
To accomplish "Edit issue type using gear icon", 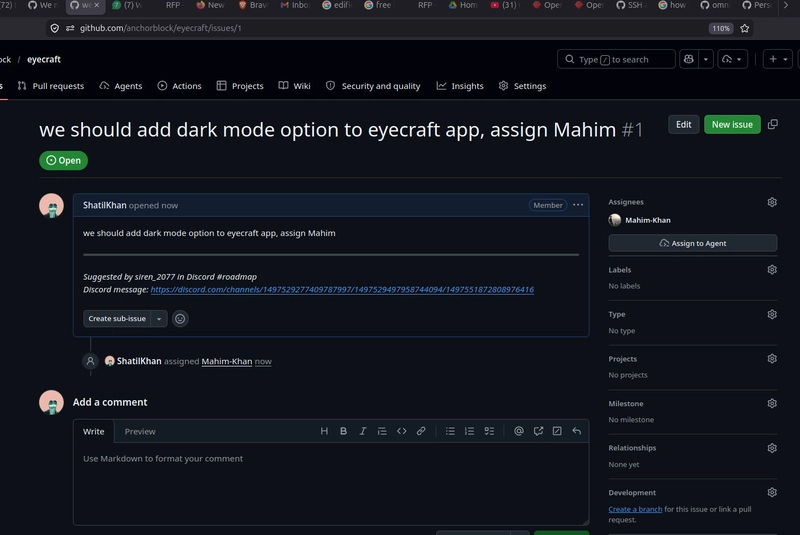I will (x=772, y=314).
